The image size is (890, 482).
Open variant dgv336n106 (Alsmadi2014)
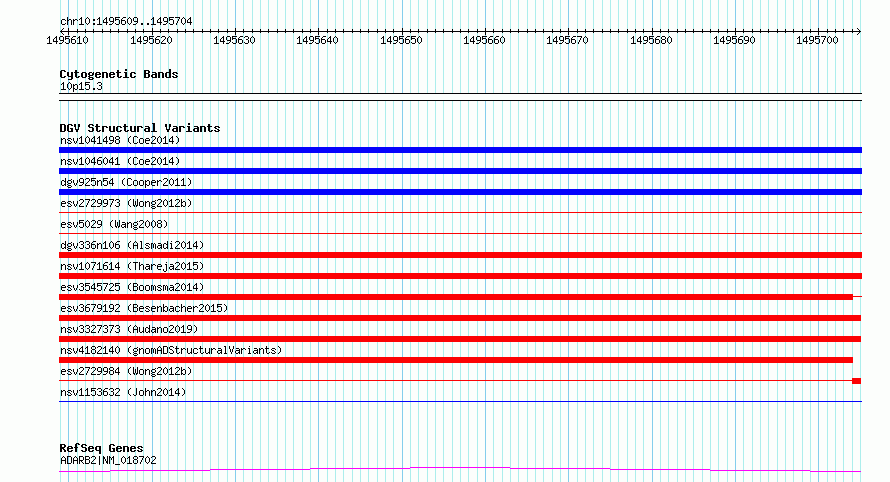point(132,245)
